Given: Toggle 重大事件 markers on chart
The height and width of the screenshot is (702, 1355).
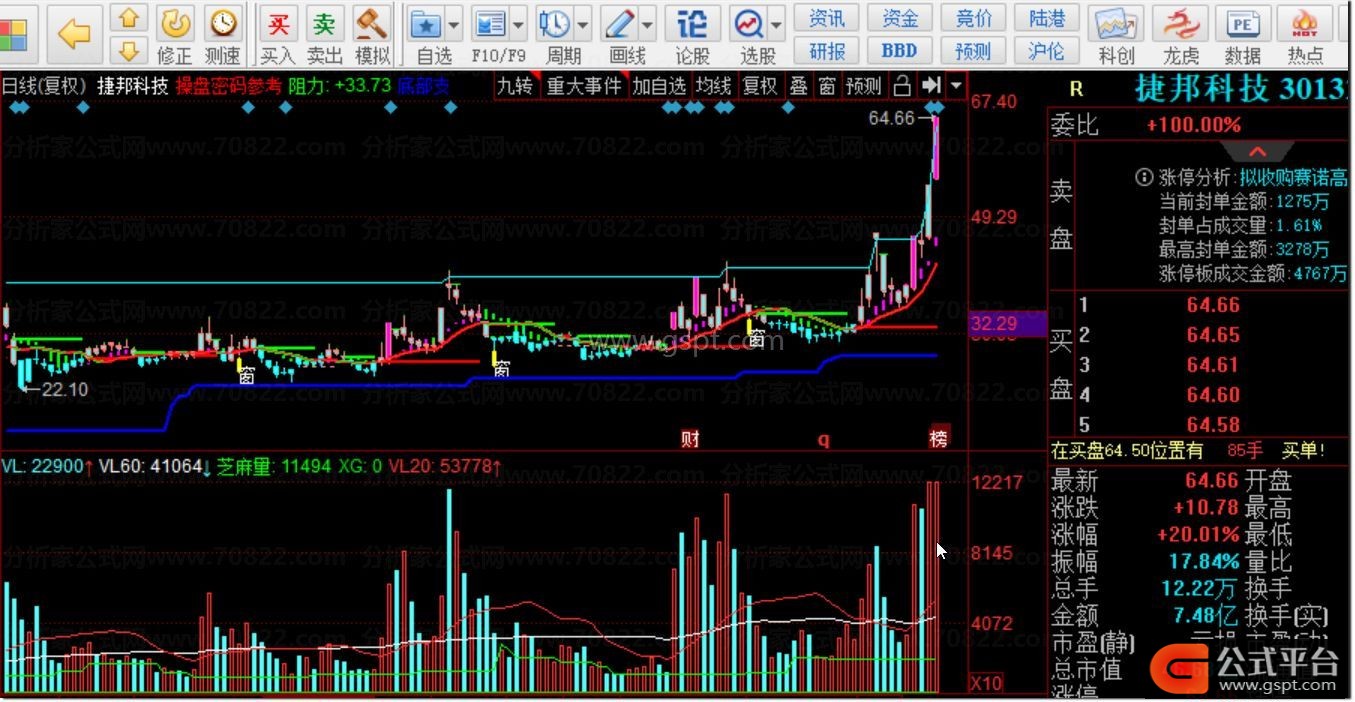Looking at the screenshot, I should (x=584, y=86).
